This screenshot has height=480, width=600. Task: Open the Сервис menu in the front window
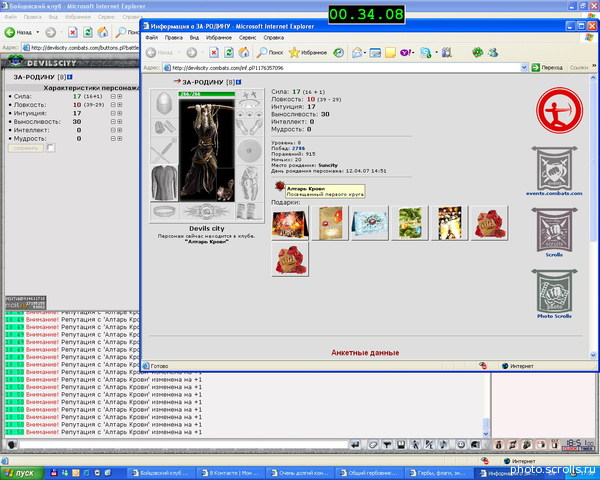tap(248, 38)
